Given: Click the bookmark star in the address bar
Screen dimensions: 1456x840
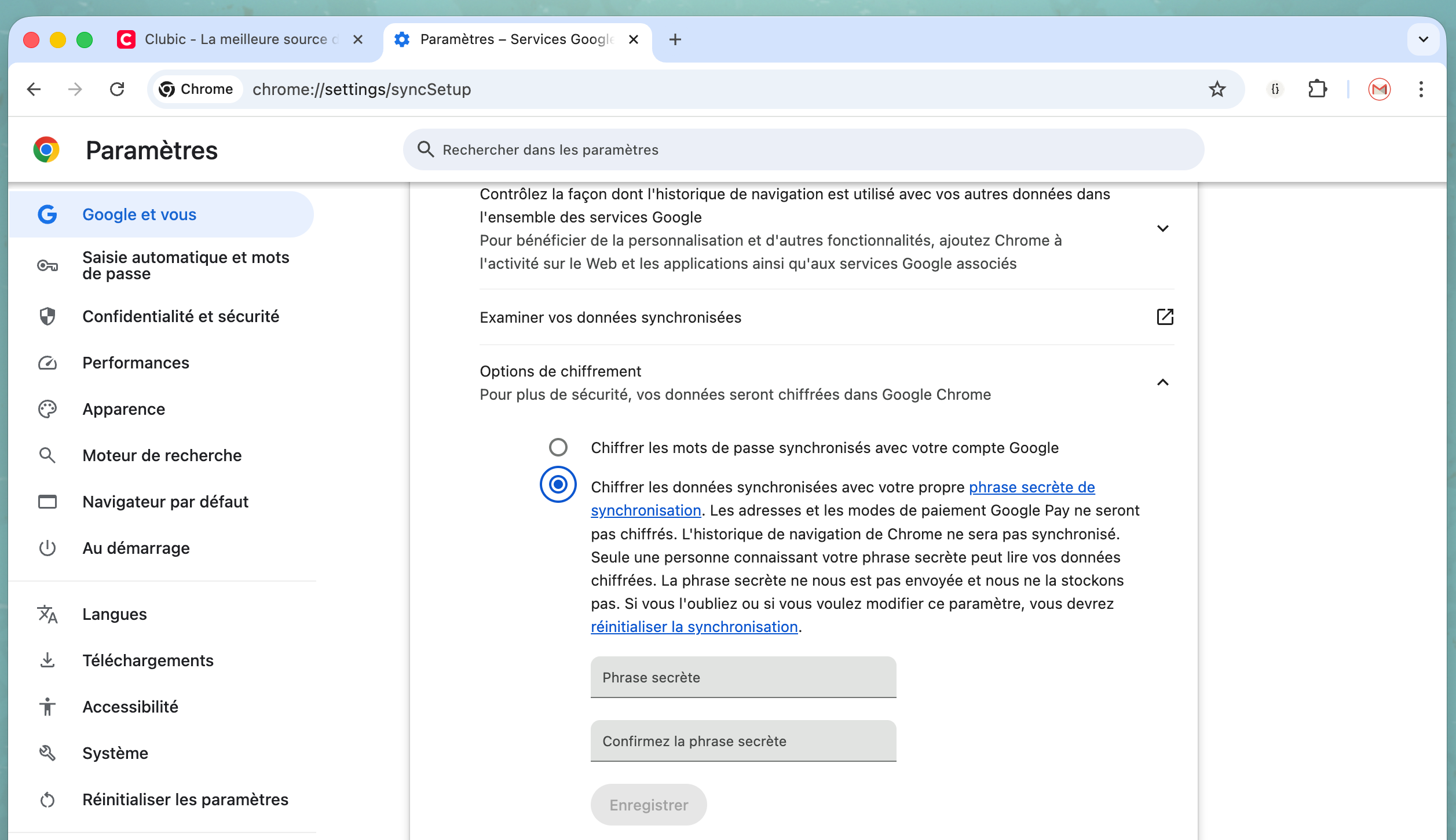Looking at the screenshot, I should click(1217, 89).
